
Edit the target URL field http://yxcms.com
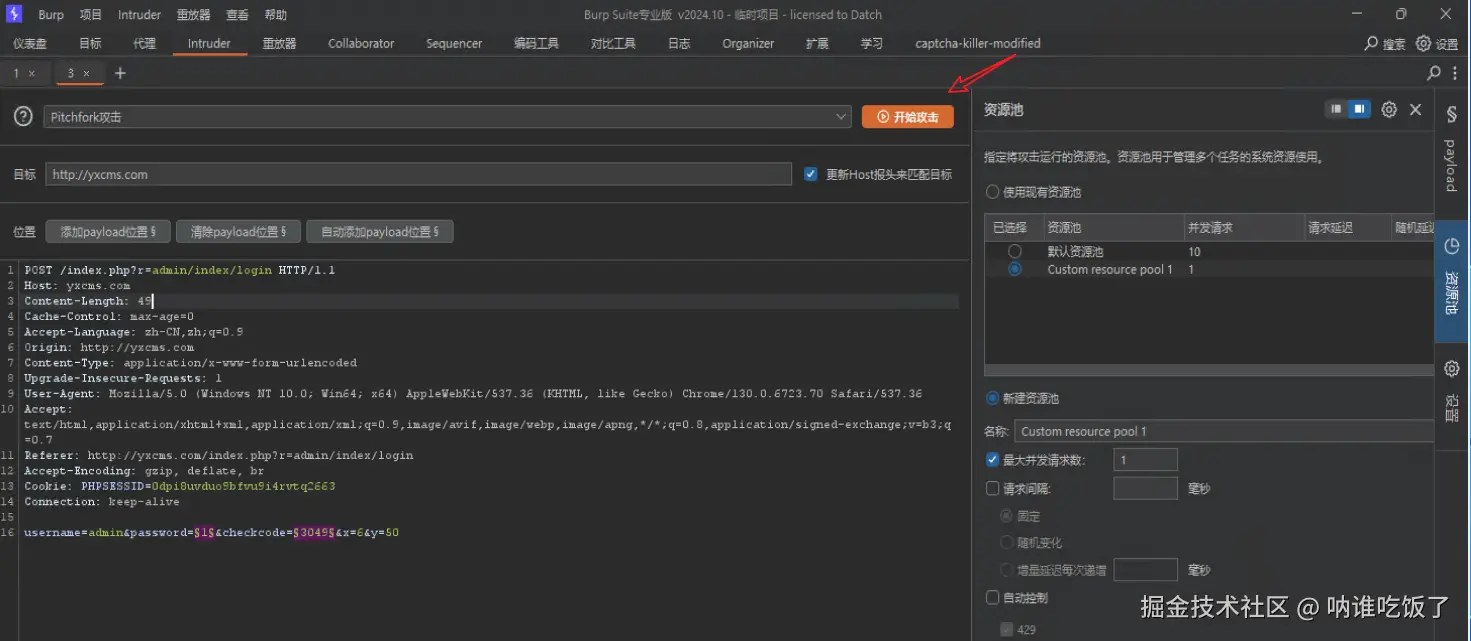pos(418,174)
